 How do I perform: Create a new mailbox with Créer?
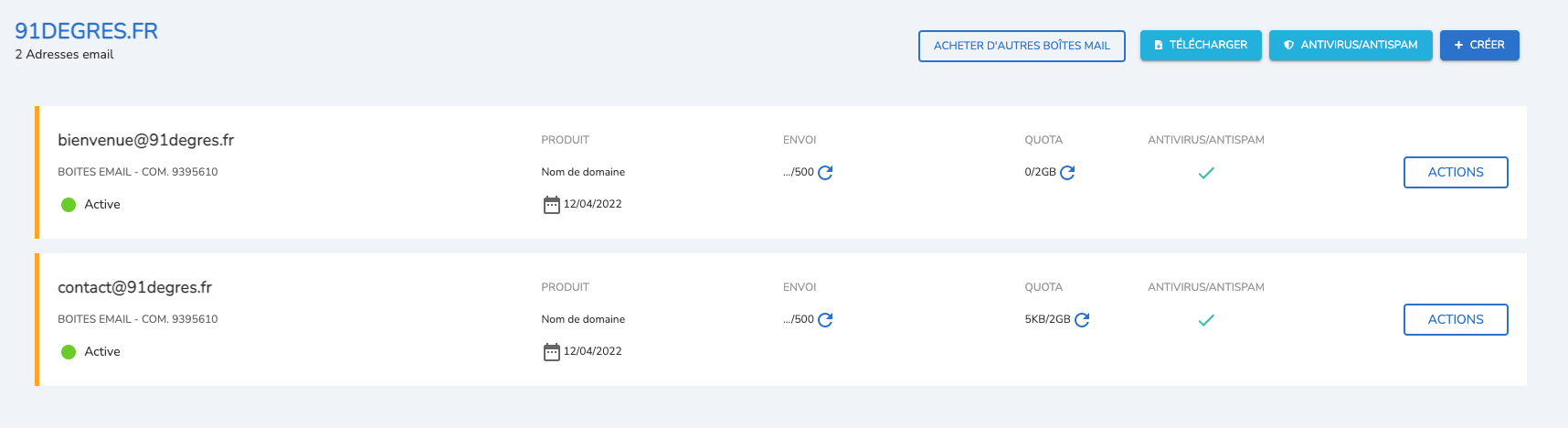tap(1478, 45)
